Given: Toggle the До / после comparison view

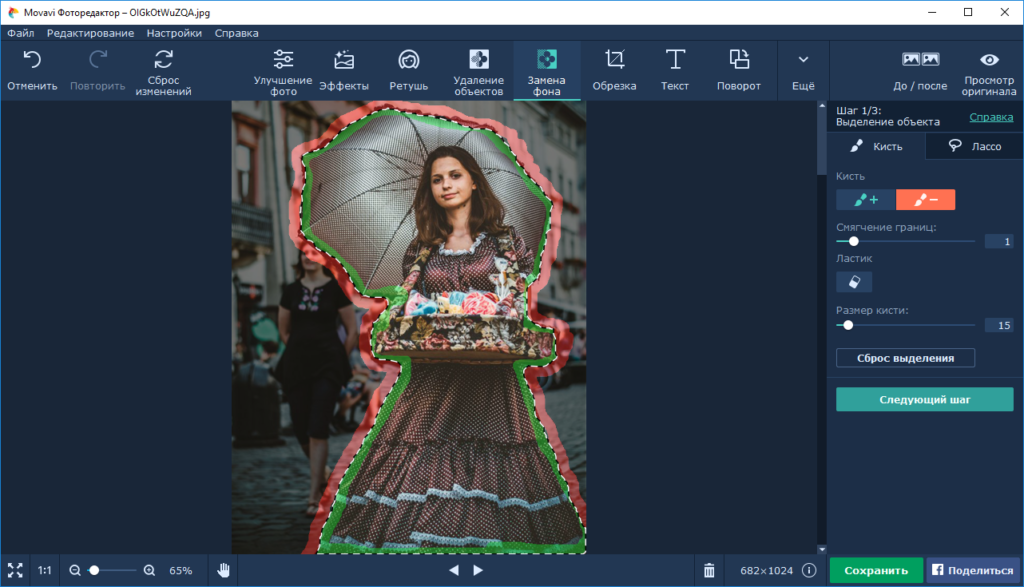Looking at the screenshot, I should click(920, 60).
